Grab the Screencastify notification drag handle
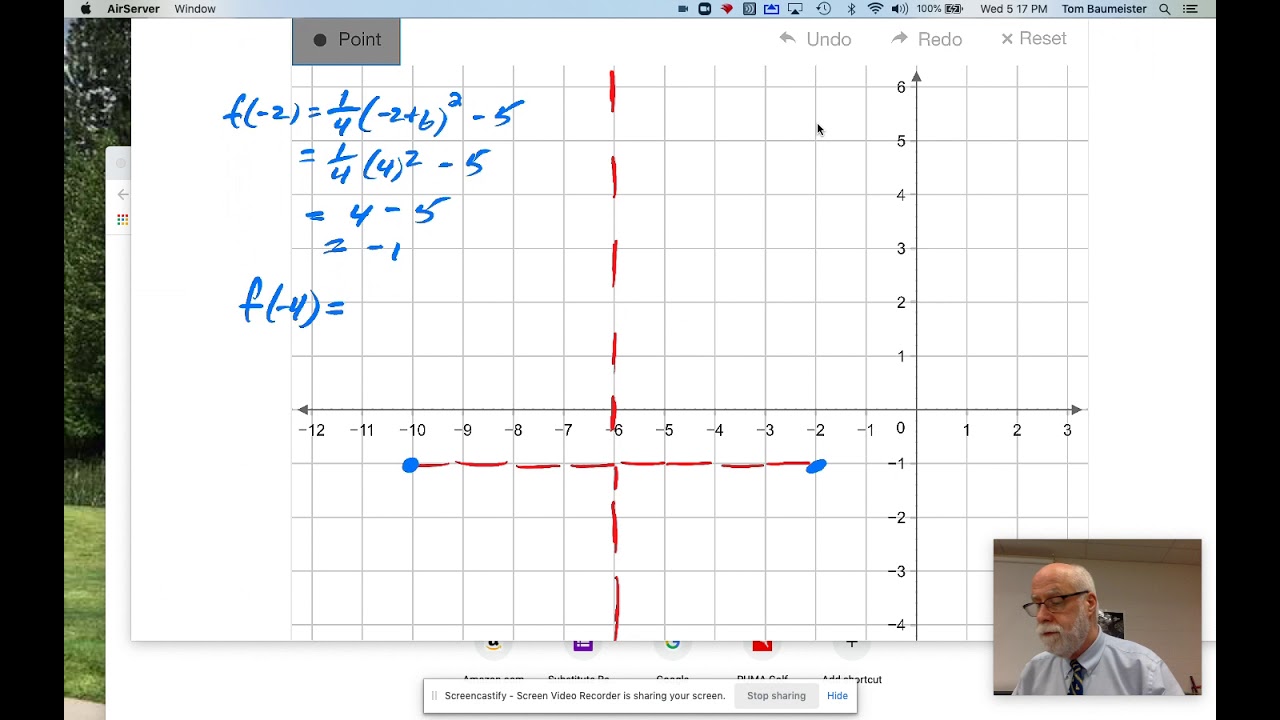This screenshot has width=1280, height=720. click(434, 696)
